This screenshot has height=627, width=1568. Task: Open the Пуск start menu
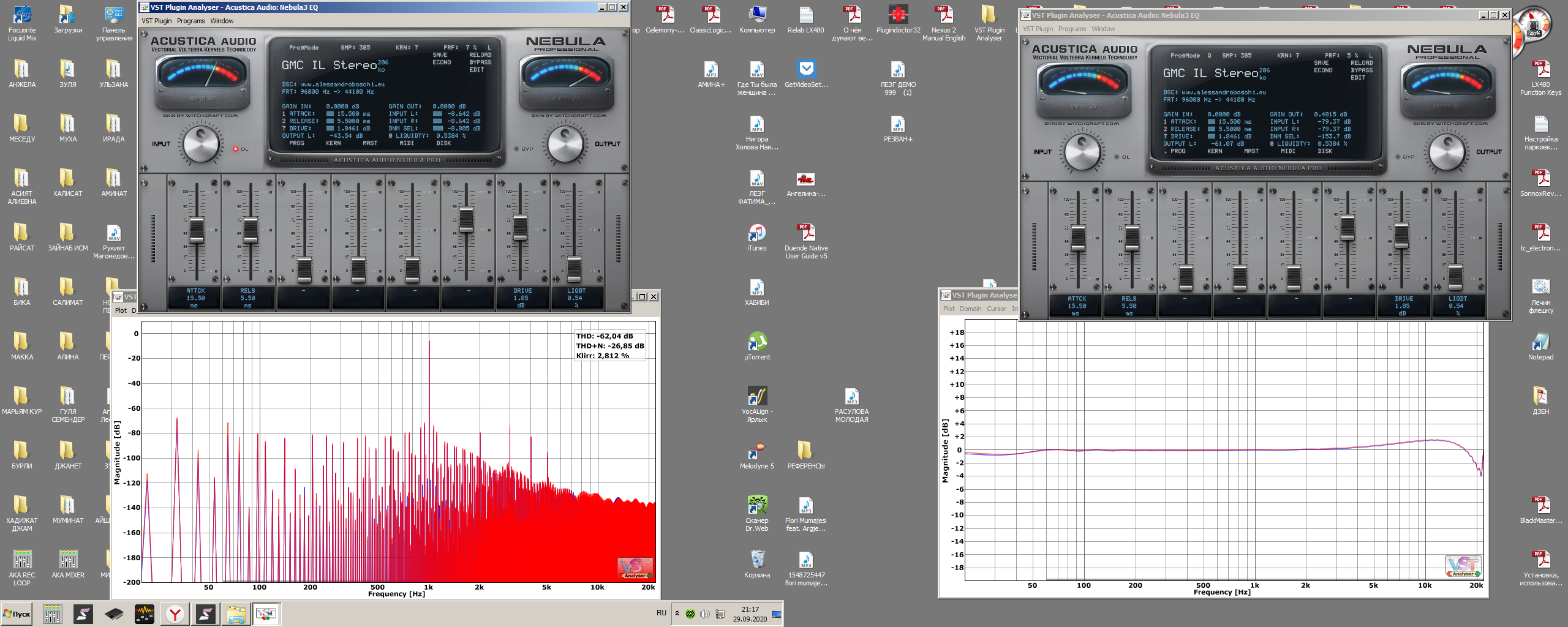[17, 614]
